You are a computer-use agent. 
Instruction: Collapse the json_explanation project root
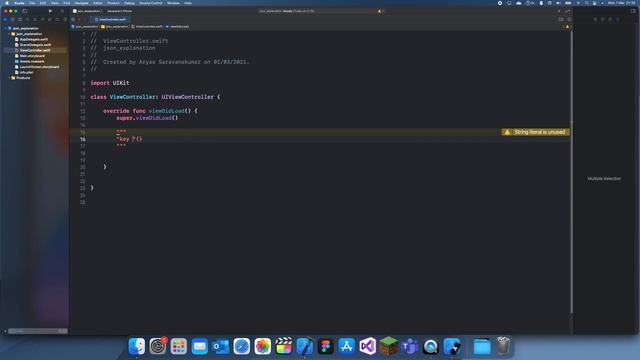tap(5, 28)
